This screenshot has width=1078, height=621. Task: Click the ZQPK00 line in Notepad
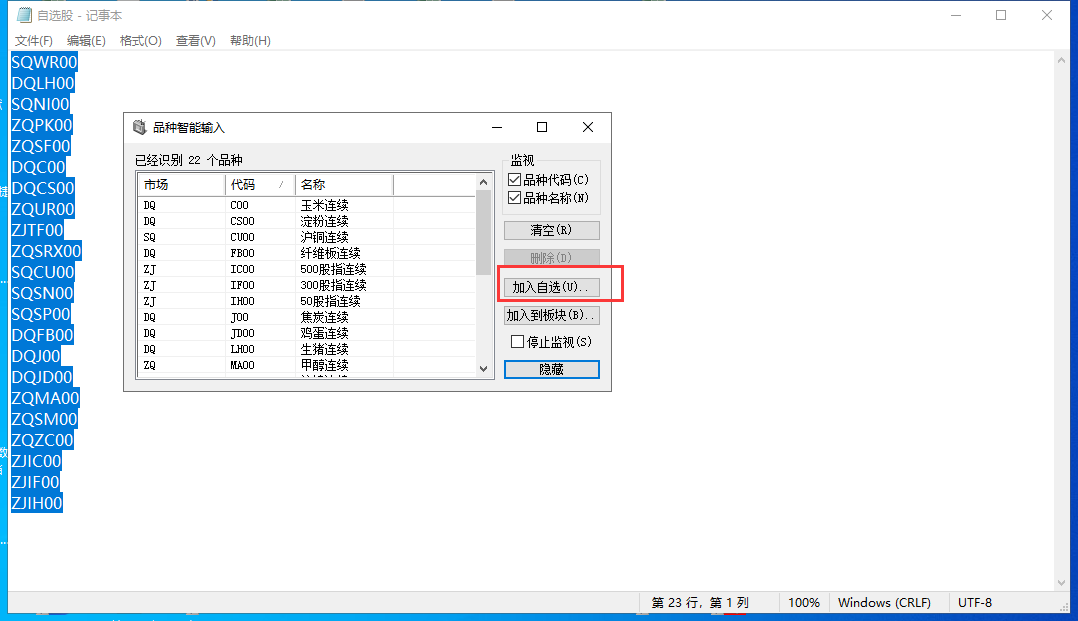(x=42, y=125)
